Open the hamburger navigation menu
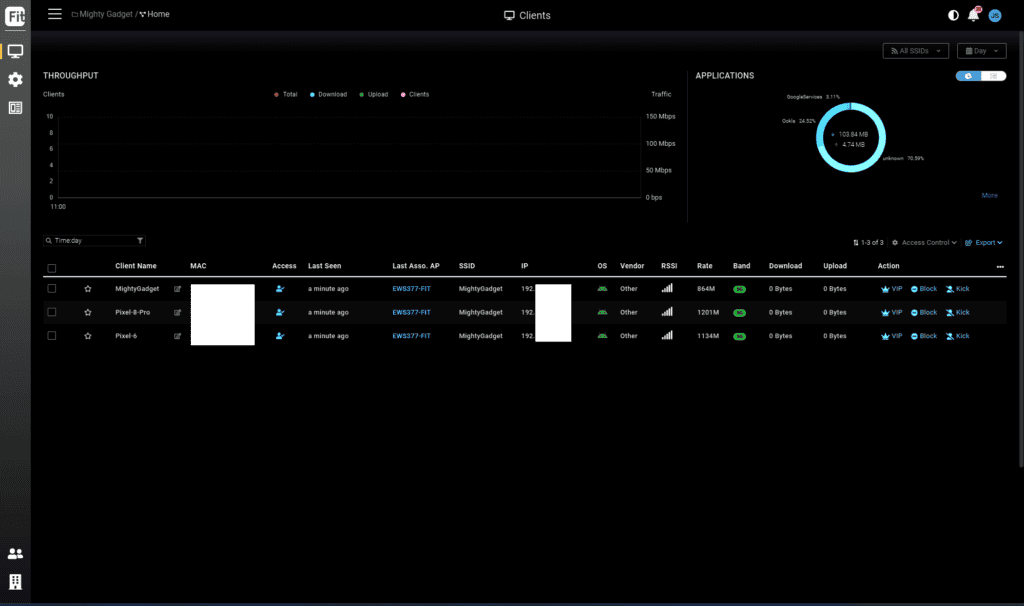Image resolution: width=1024 pixels, height=606 pixels. click(55, 14)
